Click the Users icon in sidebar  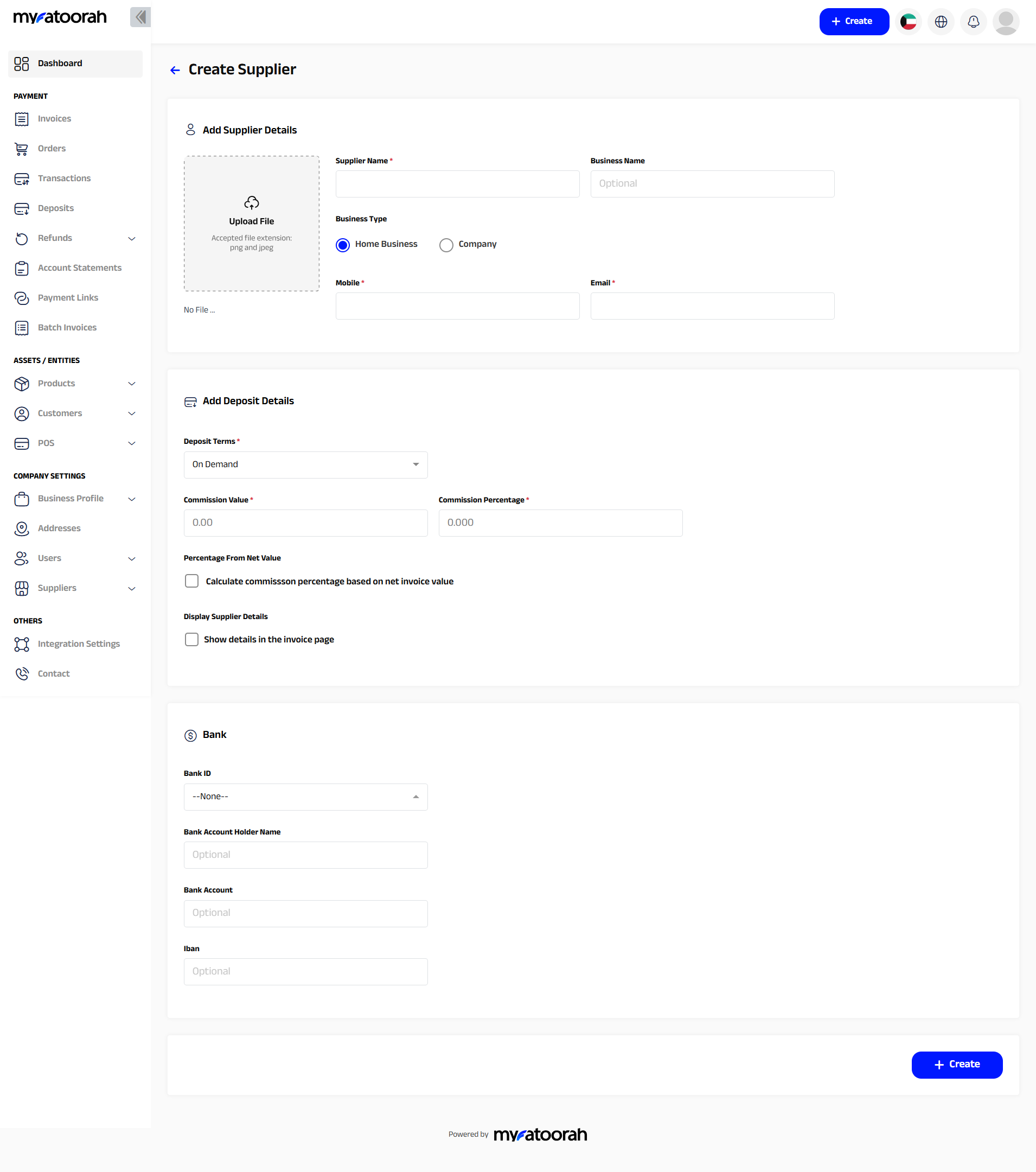21,558
